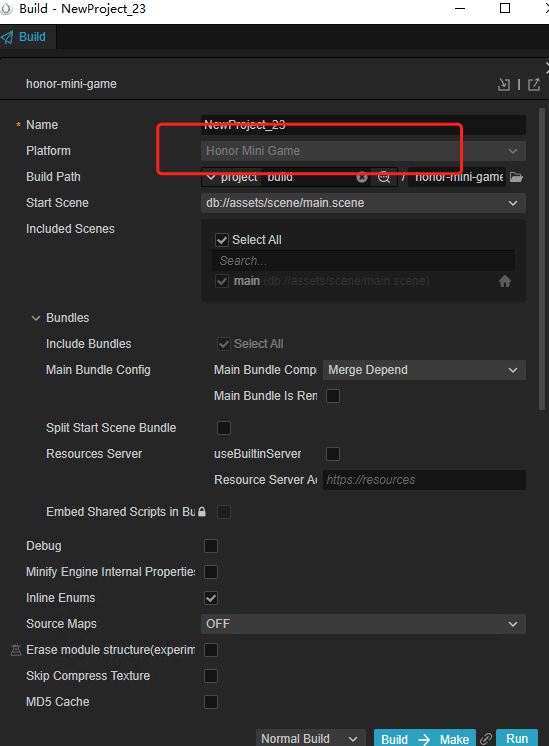Enable Minify Engine Internal Properties
This screenshot has width=549, height=746.
[x=211, y=572]
